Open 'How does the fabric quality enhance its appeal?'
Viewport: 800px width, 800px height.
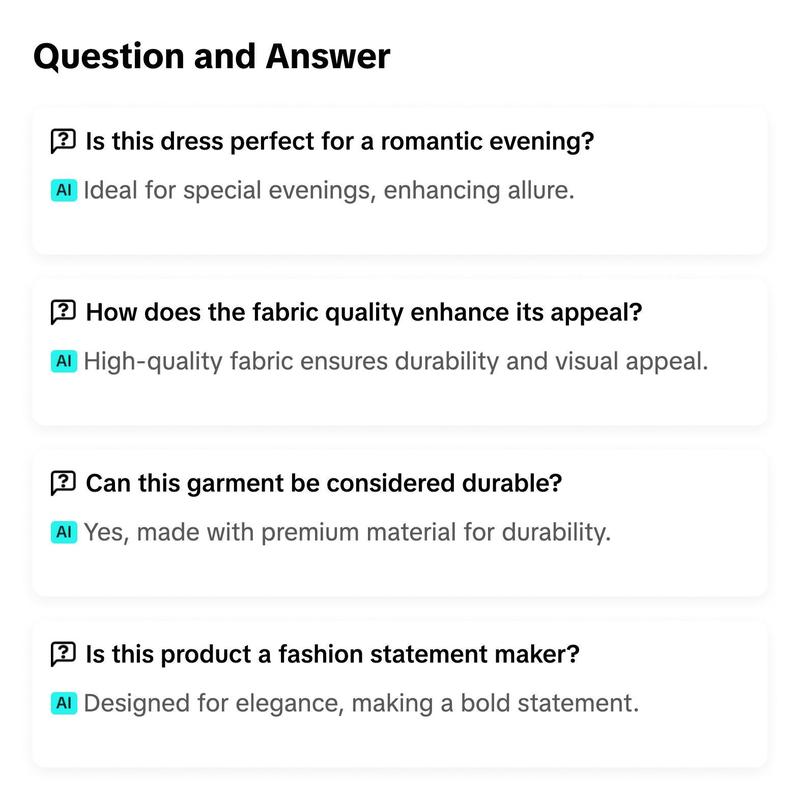coord(364,312)
